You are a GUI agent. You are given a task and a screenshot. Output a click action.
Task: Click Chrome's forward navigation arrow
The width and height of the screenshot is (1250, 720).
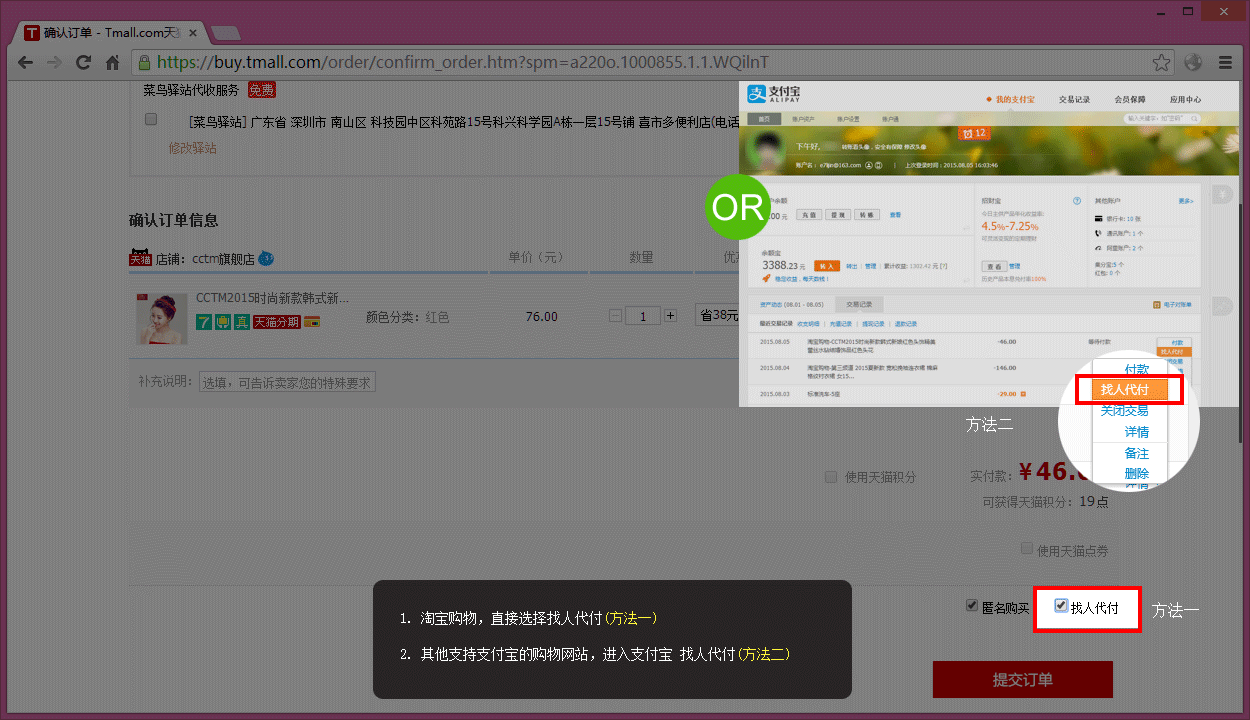pyautogui.click(x=54, y=62)
